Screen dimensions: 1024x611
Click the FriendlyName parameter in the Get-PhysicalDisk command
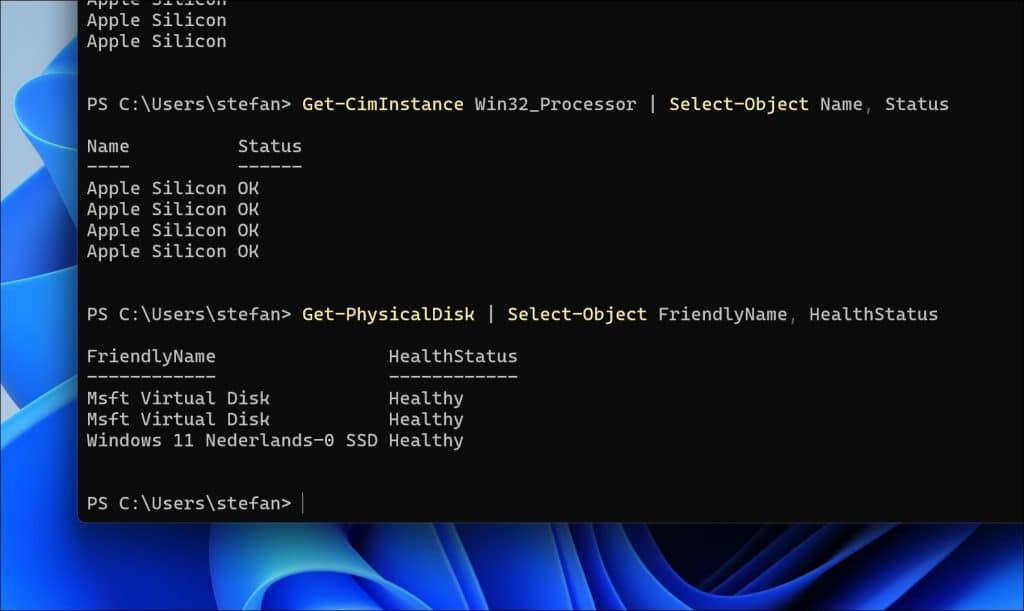[722, 314]
